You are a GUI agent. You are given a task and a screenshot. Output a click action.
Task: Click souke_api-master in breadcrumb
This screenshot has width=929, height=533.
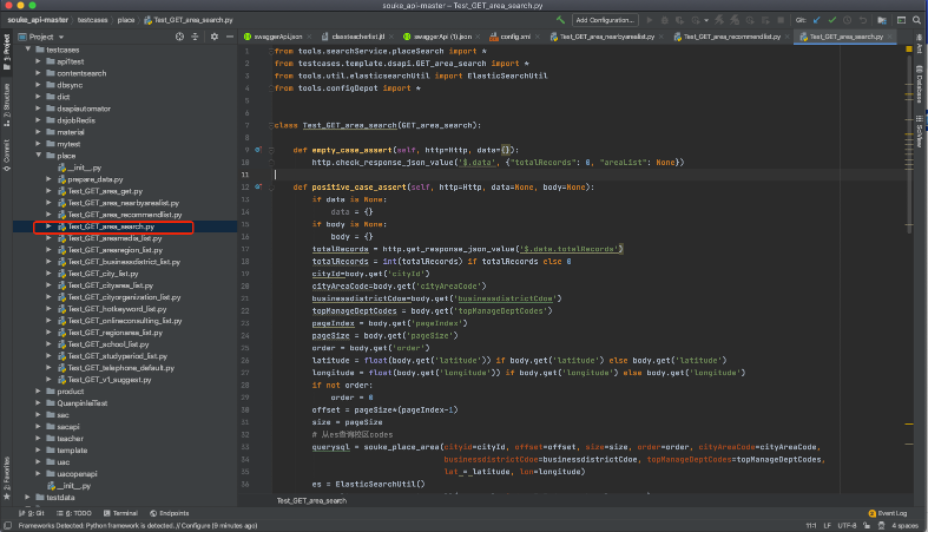pyautogui.click(x=37, y=20)
